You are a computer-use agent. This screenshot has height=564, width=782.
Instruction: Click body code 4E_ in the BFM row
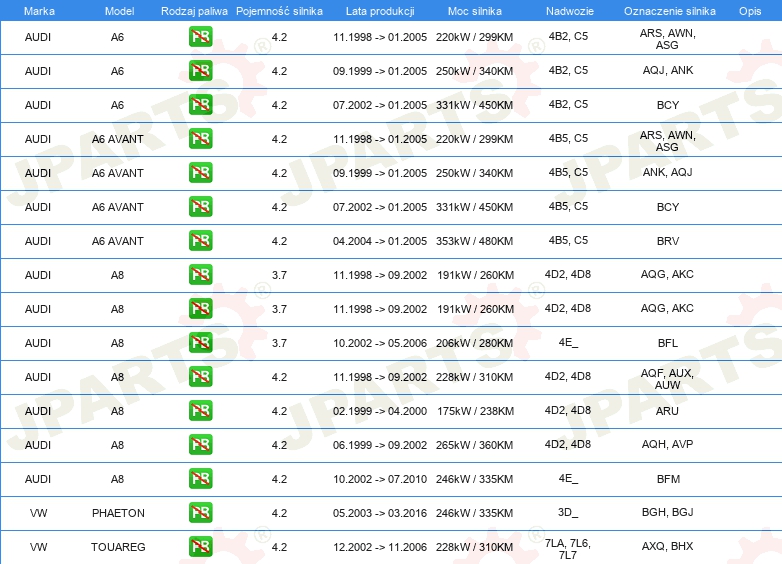(568, 478)
